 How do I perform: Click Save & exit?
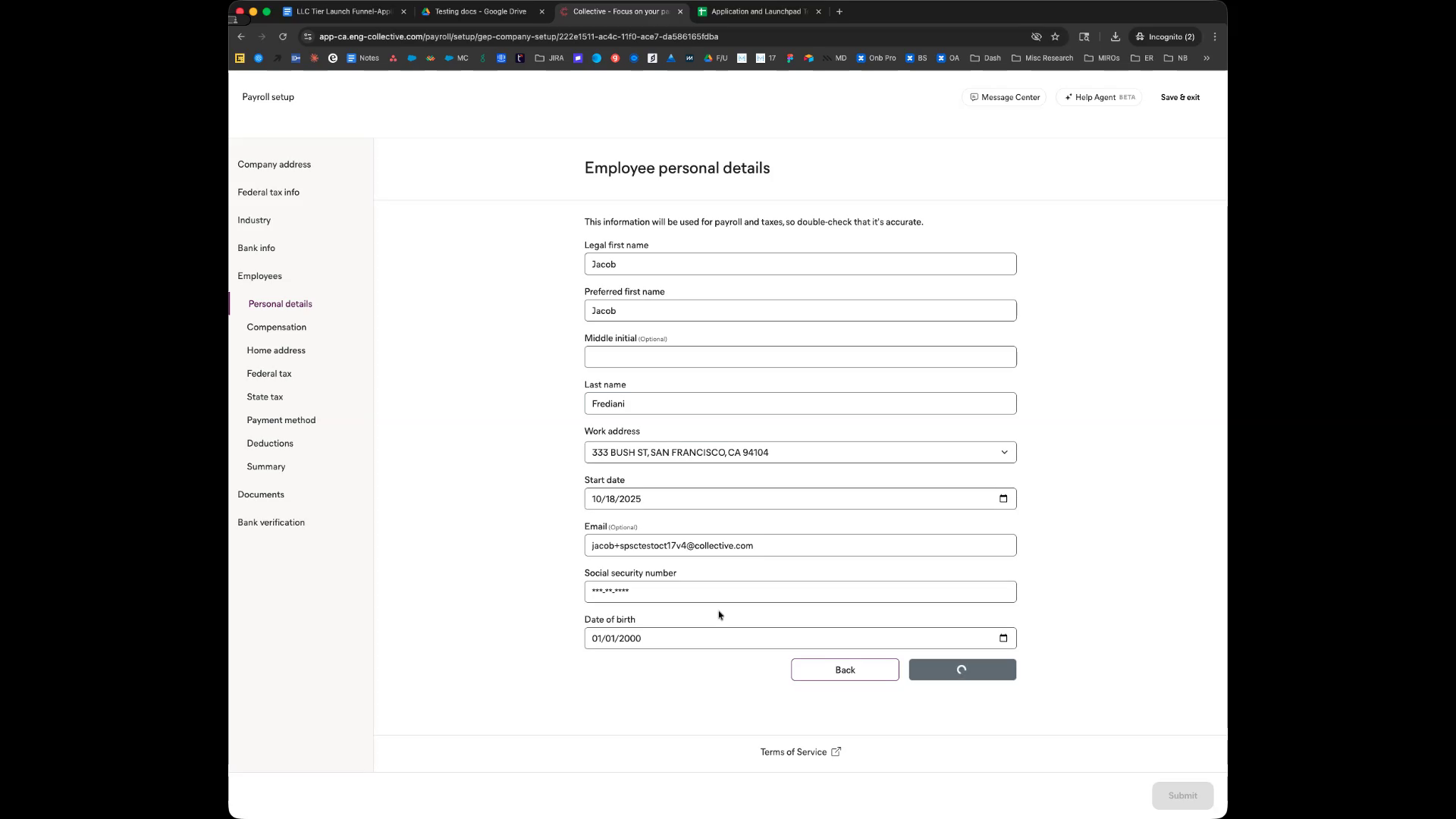[x=1180, y=97]
